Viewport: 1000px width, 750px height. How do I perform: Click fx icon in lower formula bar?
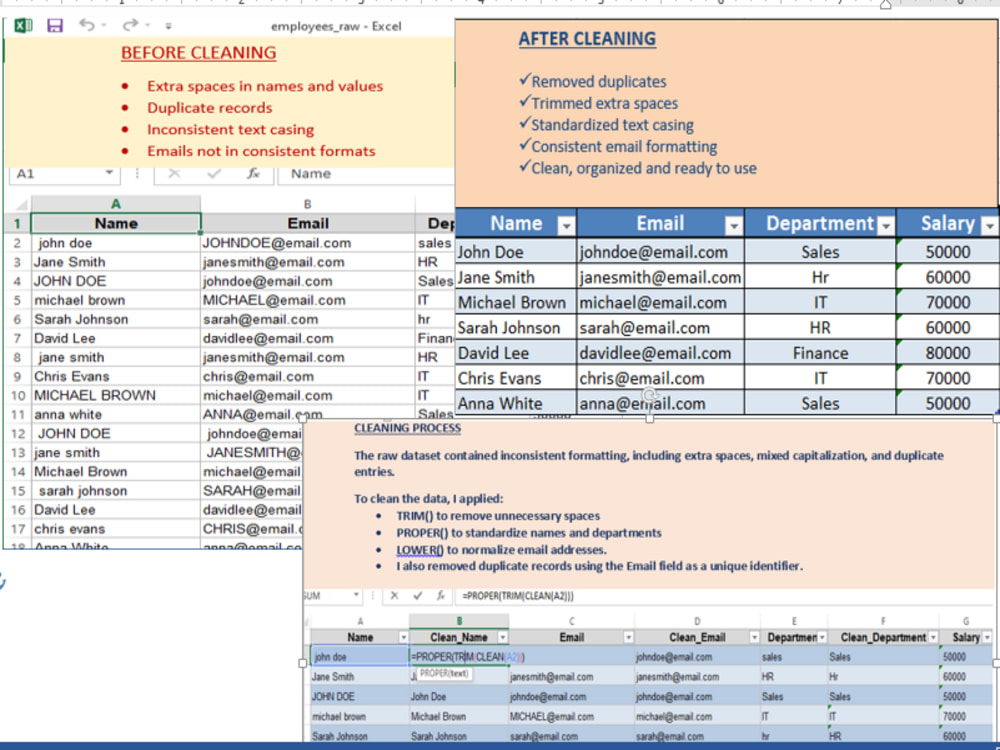(x=440, y=596)
